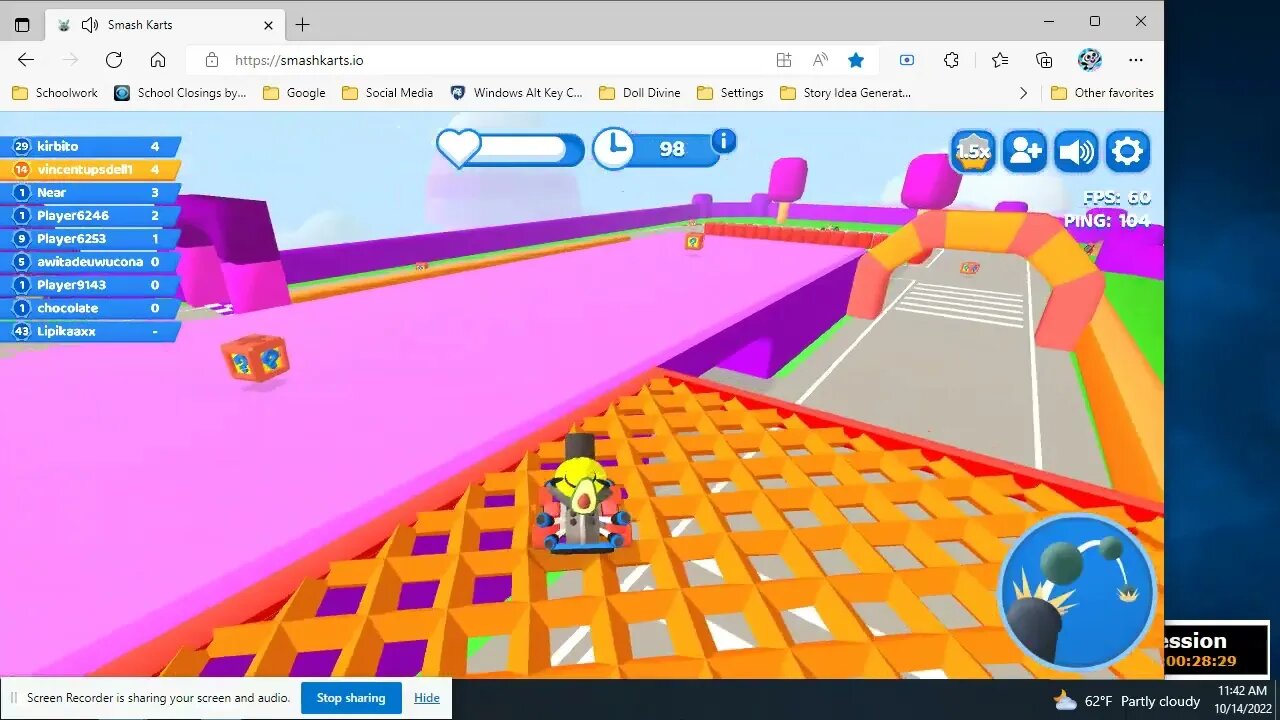The width and height of the screenshot is (1280, 720).
Task: Open Windows Alt Key Codes bookmark
Action: pos(516,93)
